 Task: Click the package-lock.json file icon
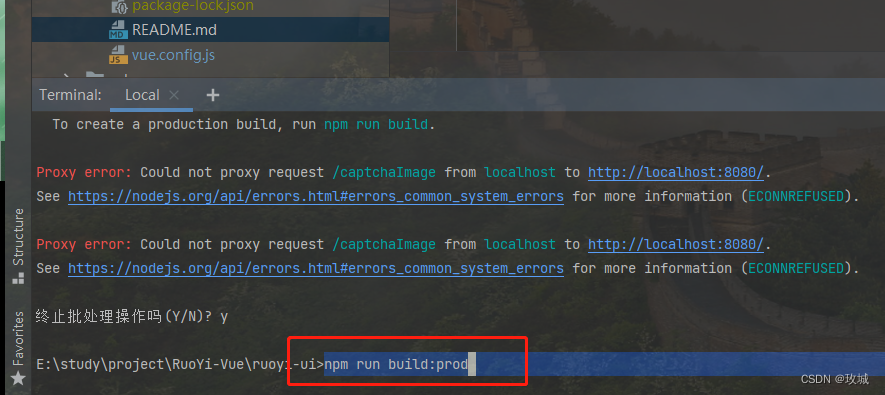click(x=119, y=6)
